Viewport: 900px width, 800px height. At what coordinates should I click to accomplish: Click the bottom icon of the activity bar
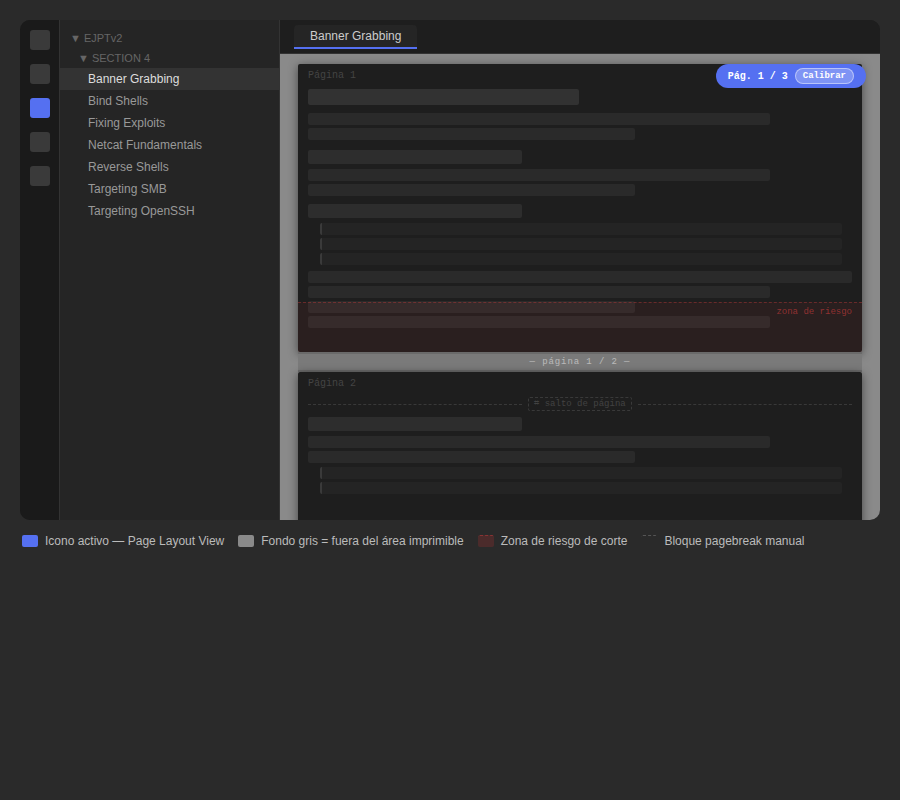click(39, 175)
